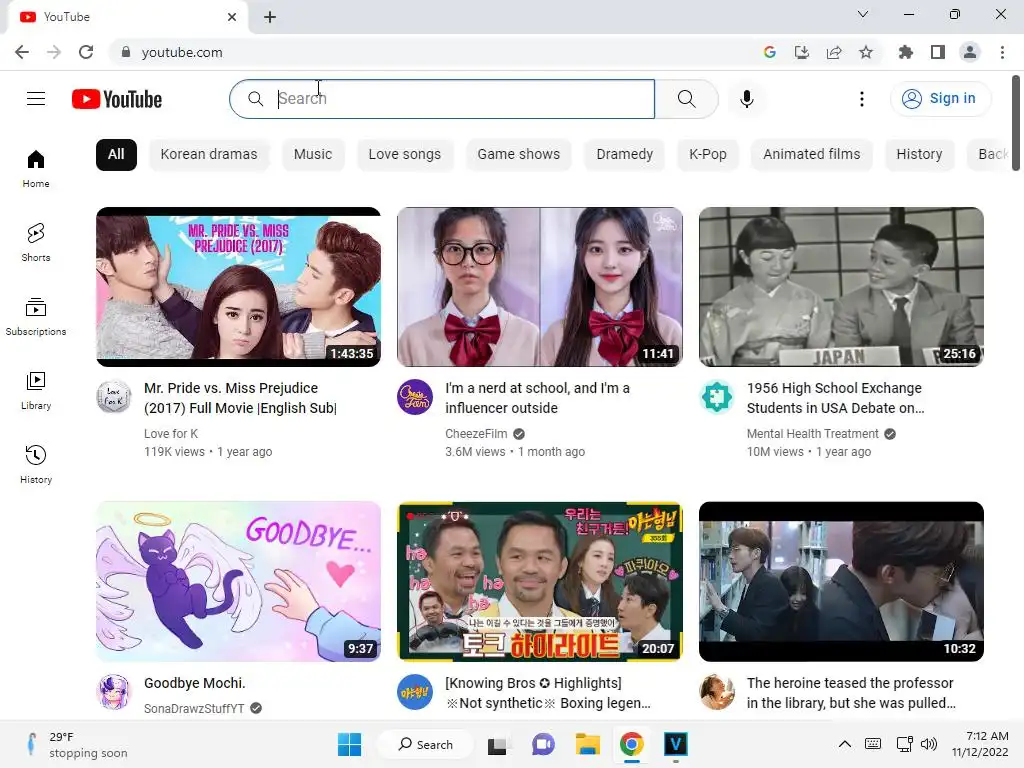
Task: Click inside the YouTube search field
Action: click(442, 99)
